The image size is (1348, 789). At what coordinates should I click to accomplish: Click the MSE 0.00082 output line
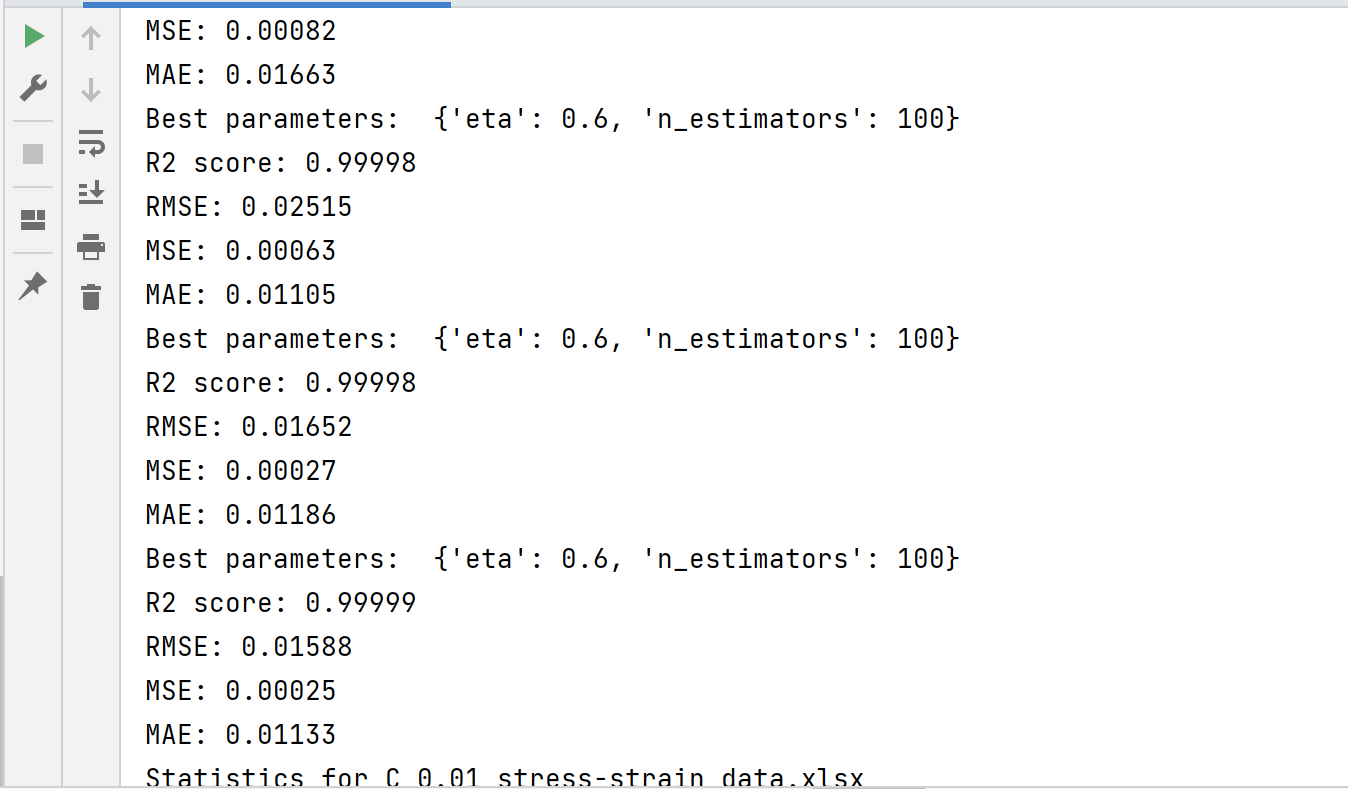[x=240, y=30]
